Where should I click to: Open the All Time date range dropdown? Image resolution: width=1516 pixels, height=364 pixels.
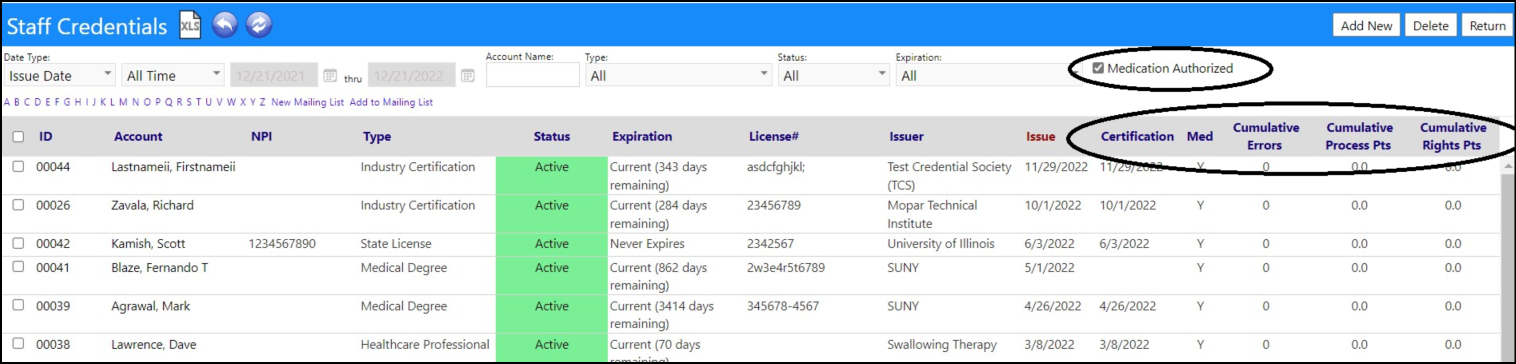click(x=172, y=75)
